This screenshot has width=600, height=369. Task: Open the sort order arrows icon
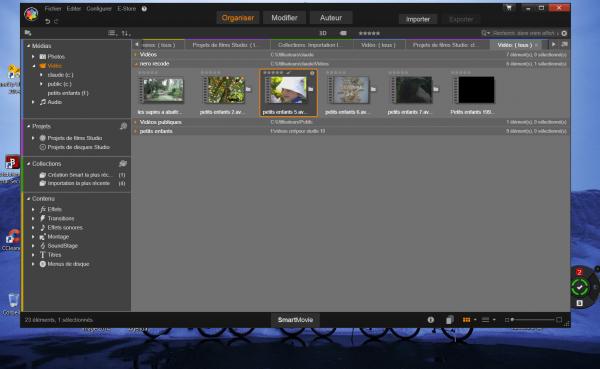coord(126,33)
